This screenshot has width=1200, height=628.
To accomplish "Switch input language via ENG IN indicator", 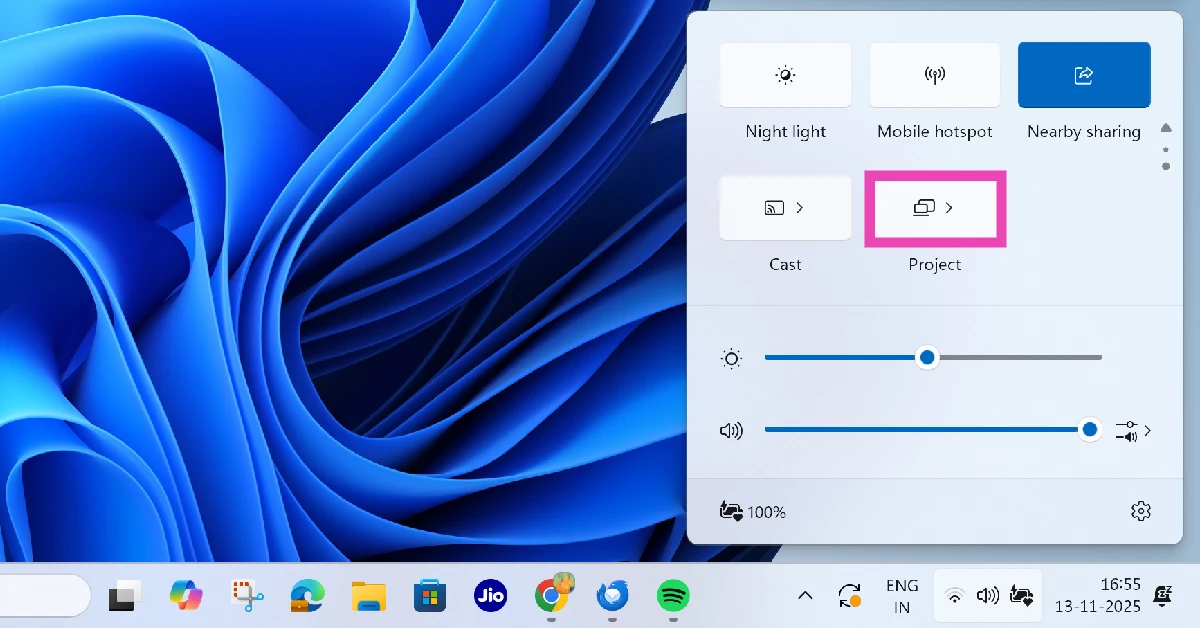I will tap(901, 595).
